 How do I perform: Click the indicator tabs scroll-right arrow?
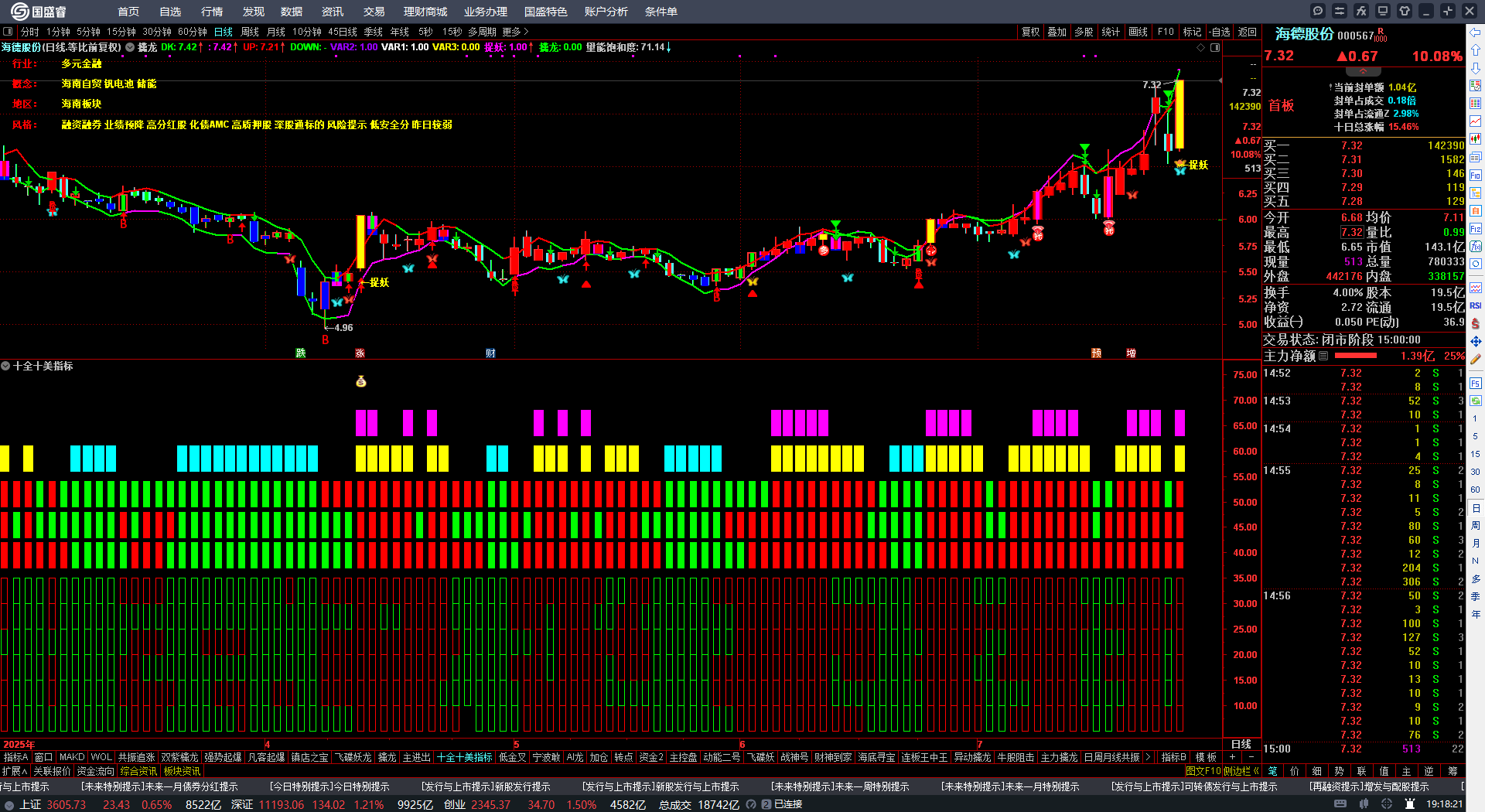[x=1148, y=758]
